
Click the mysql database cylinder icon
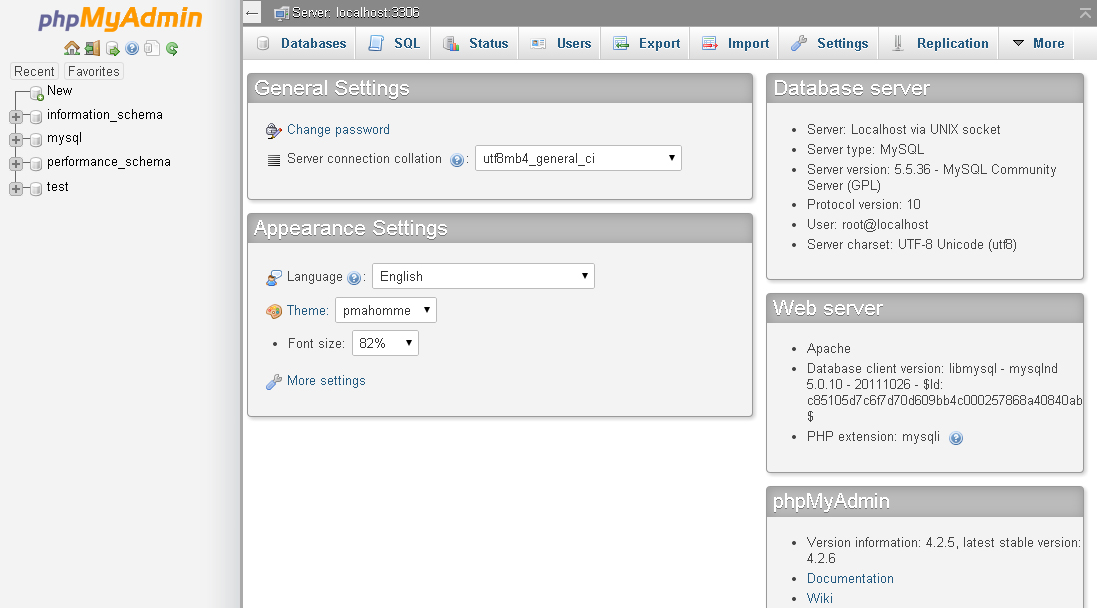tap(36, 140)
